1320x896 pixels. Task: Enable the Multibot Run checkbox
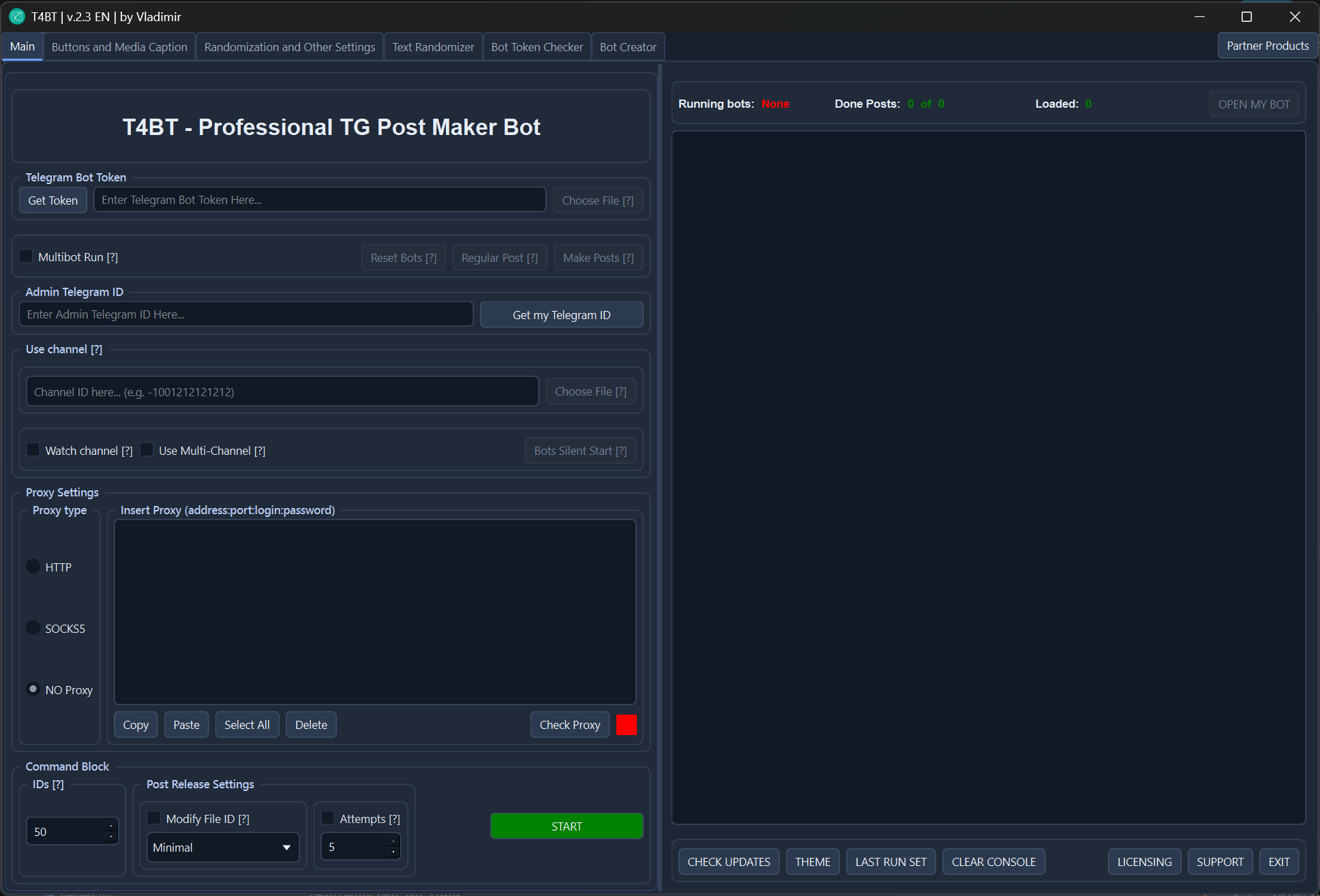(26, 256)
